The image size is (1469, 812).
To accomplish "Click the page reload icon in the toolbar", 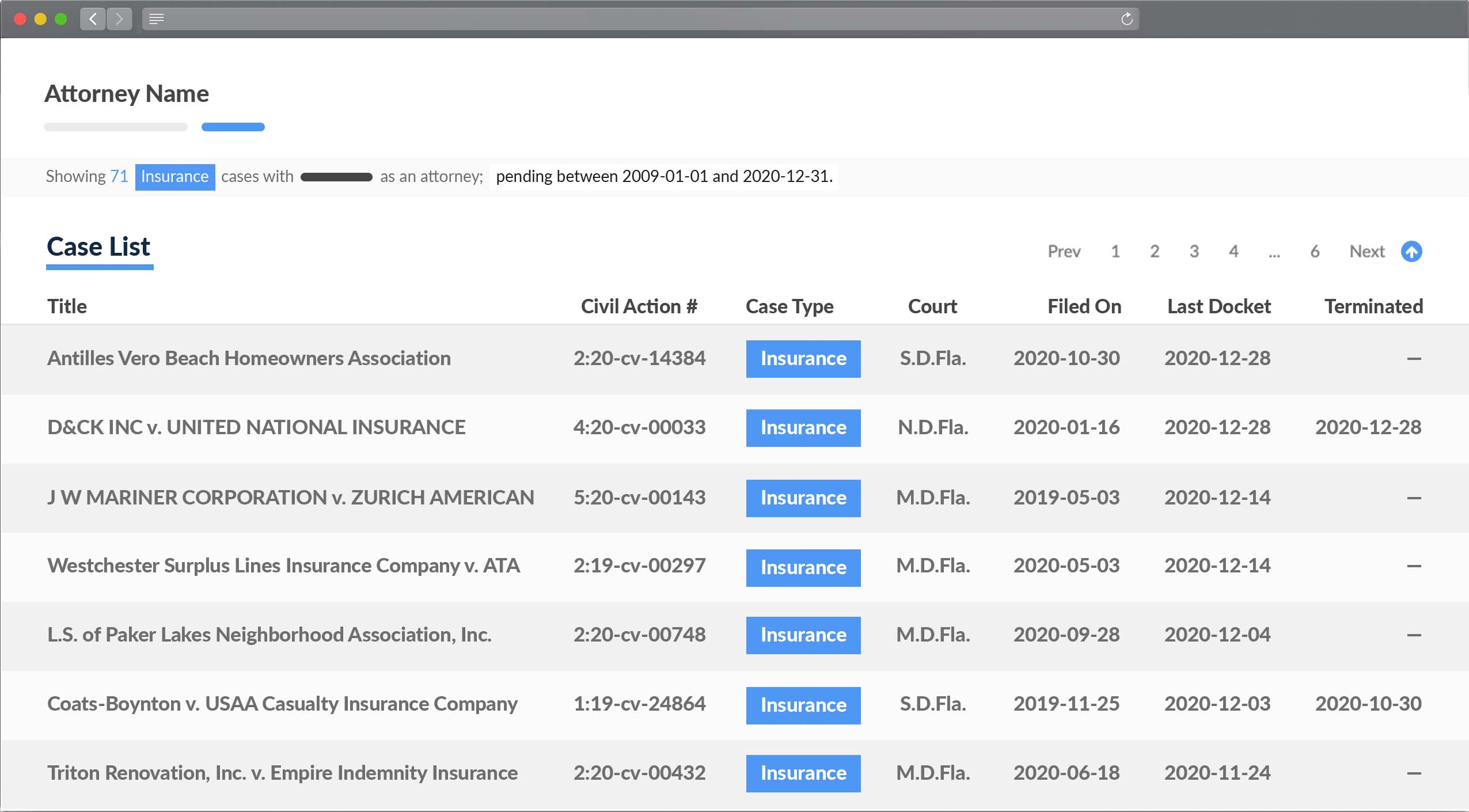I will tap(1125, 18).
